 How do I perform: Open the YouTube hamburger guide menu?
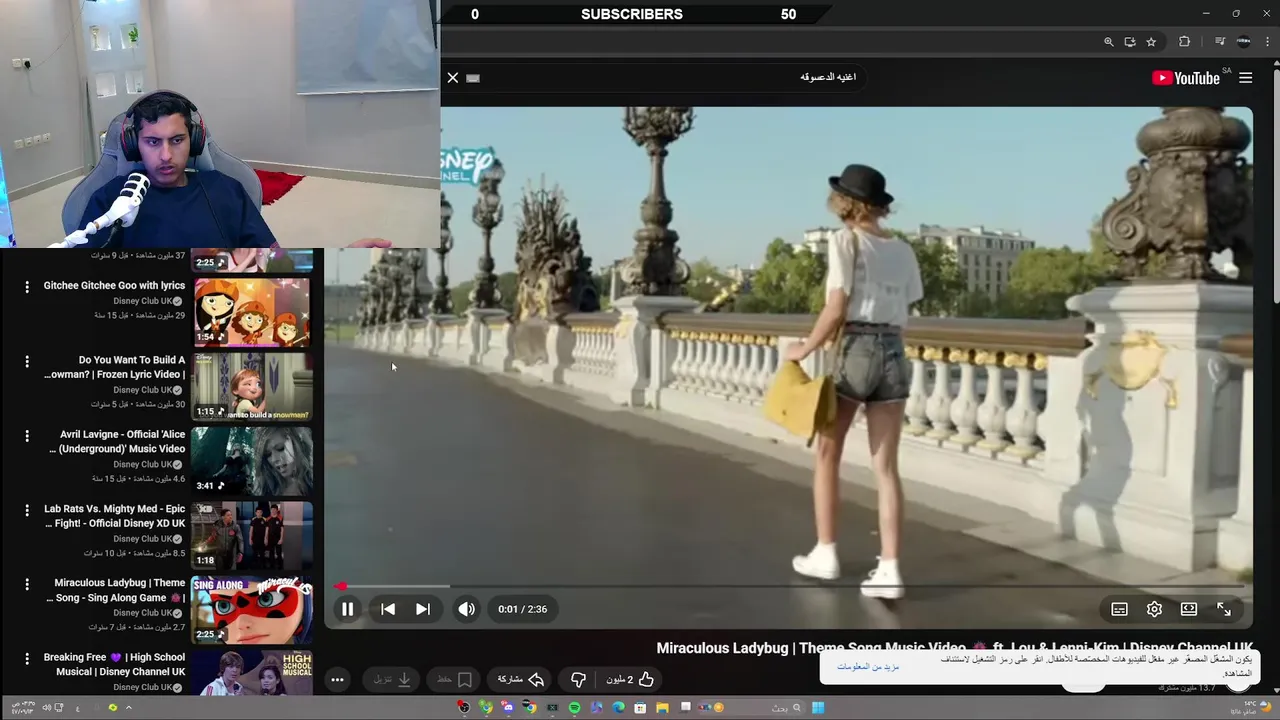click(x=1246, y=78)
